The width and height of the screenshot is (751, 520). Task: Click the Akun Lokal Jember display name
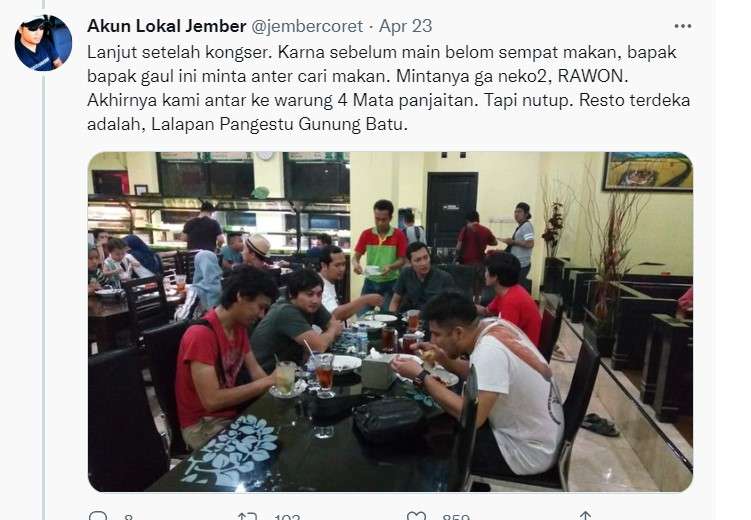click(167, 26)
